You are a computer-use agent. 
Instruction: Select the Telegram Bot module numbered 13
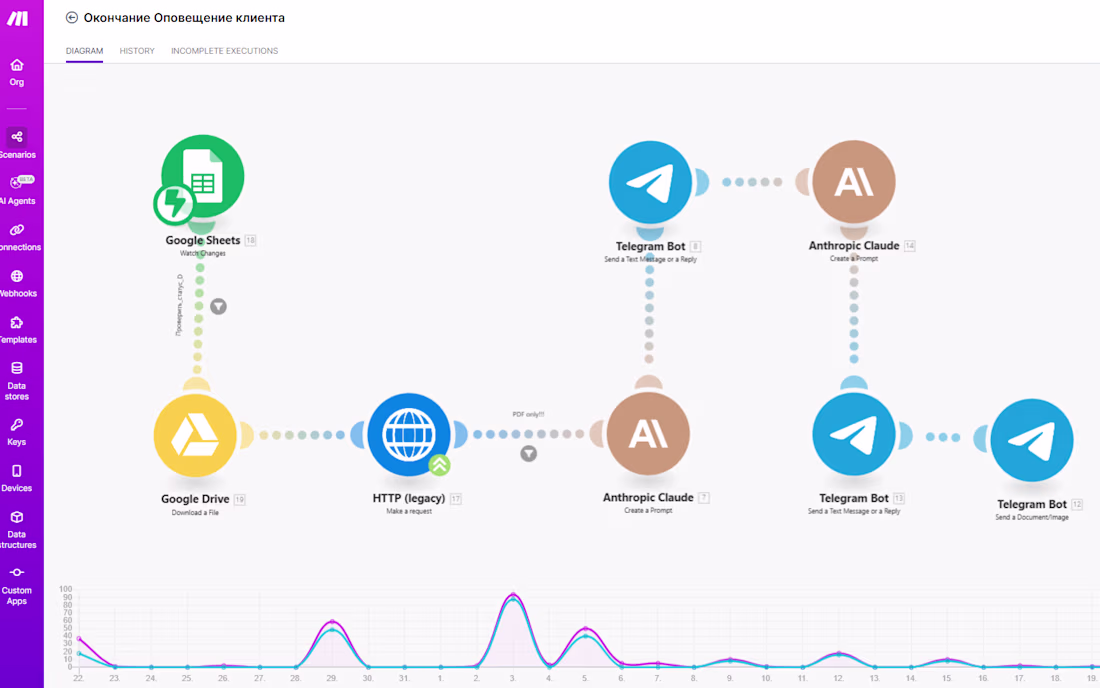point(854,434)
